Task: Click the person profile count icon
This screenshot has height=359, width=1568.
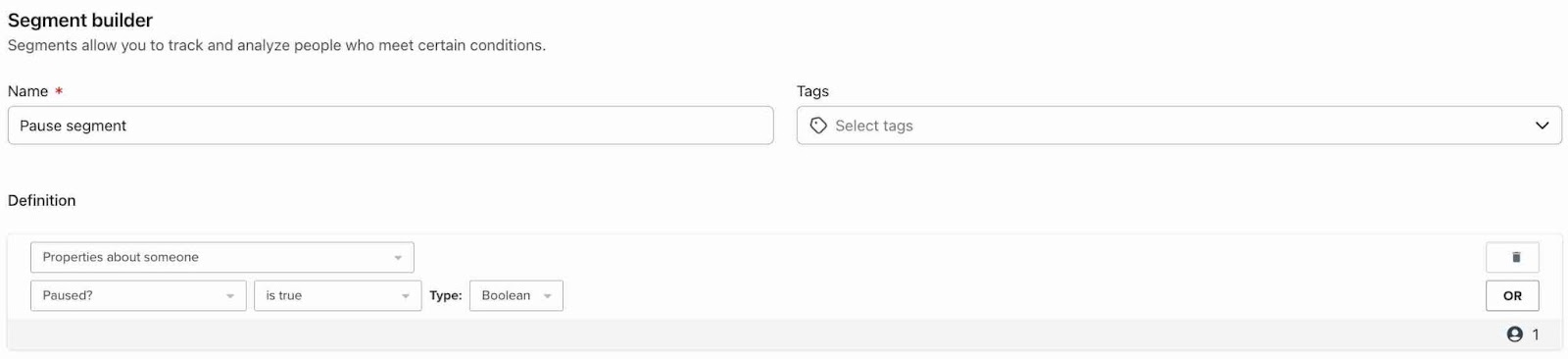Action: tap(1515, 334)
